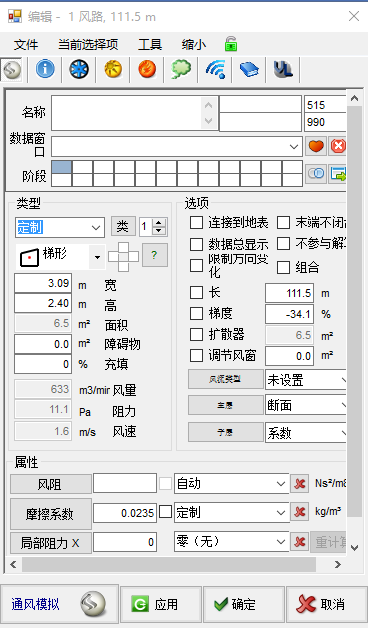Screen dimensions: 368x628
Task: Check the 末端不闭合 checkbox
Action: (x=284, y=223)
